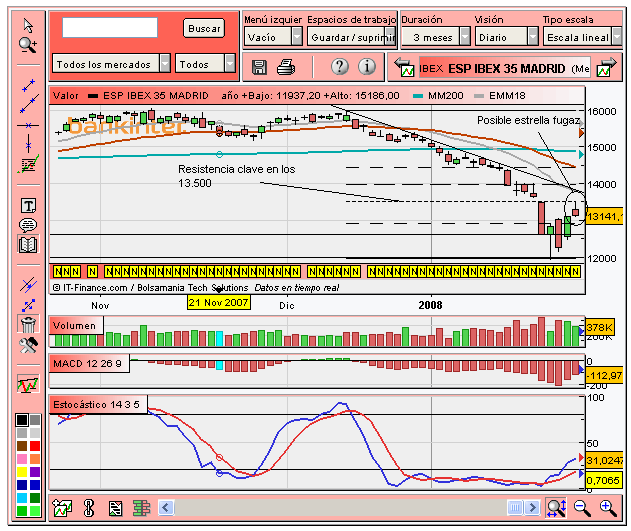This screenshot has width=631, height=531.
Task: Select the text annotation T tool
Action: click(28, 206)
